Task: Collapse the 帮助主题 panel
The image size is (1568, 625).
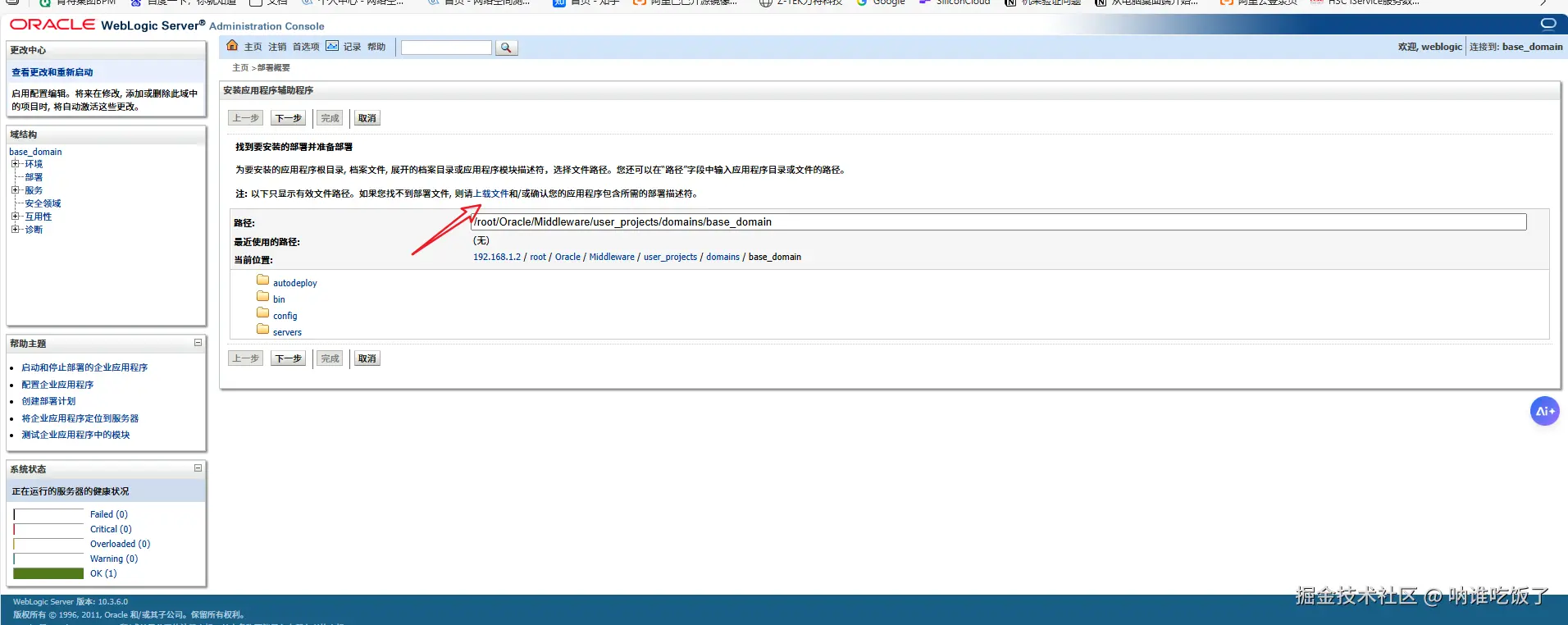Action: (x=198, y=343)
